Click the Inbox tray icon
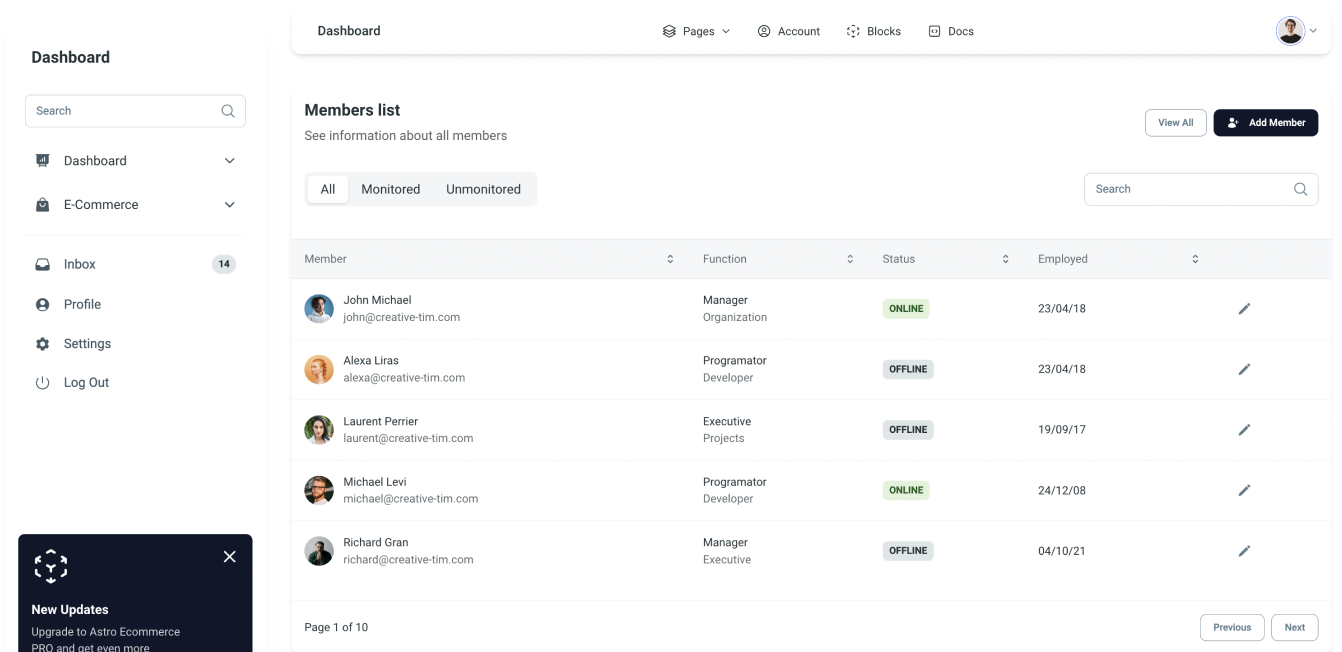This screenshot has height=652, width=1342. [42, 265]
